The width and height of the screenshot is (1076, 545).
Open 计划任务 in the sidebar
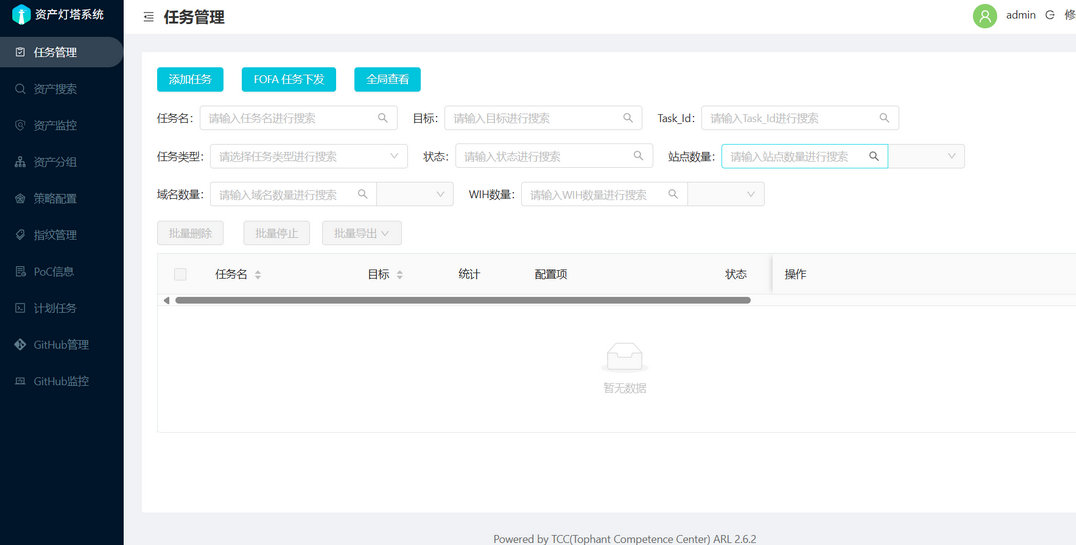62,308
